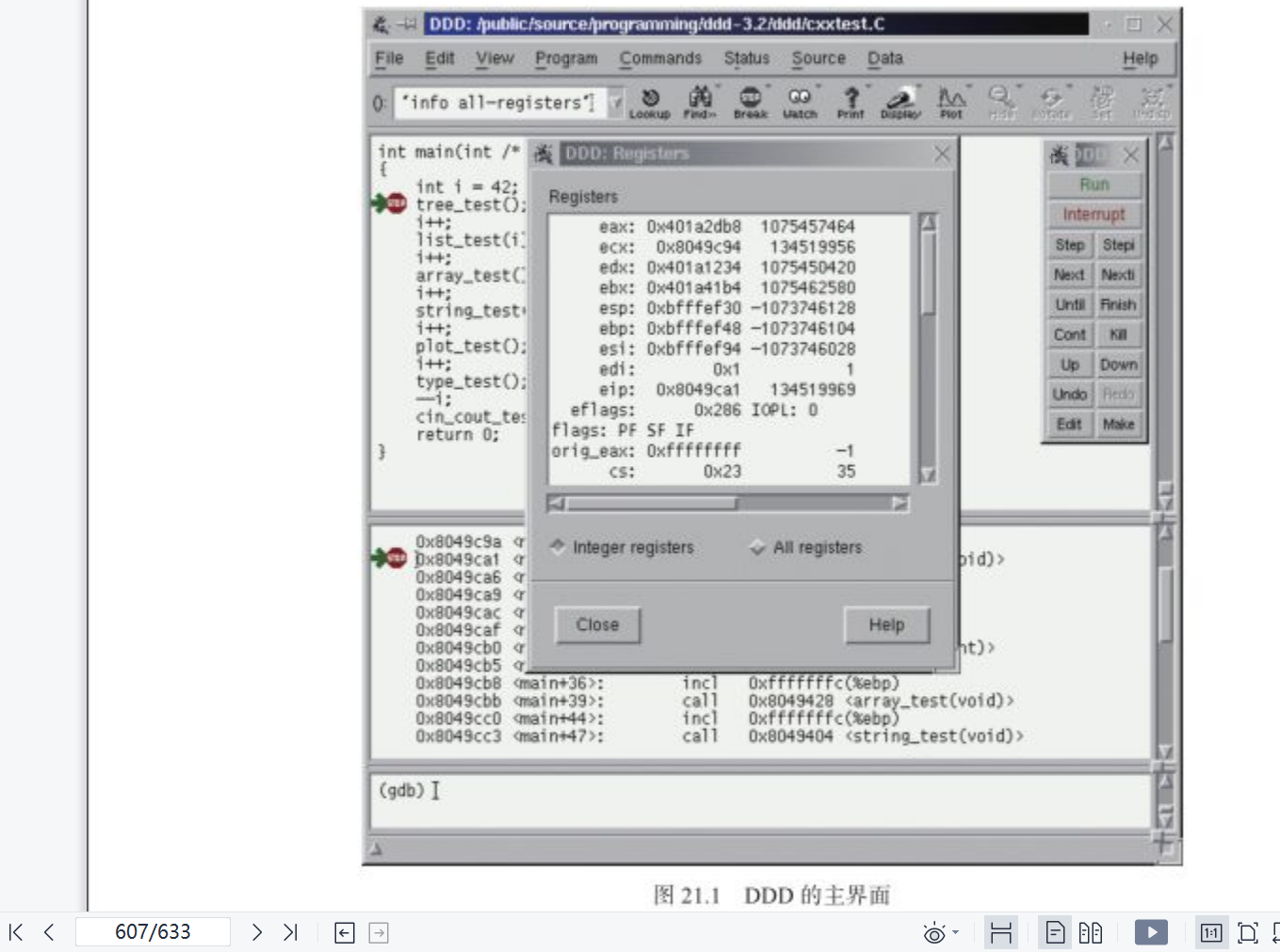This screenshot has height=952, width=1280.
Task: Set actual size 1:1 zoom icon
Action: (x=1210, y=933)
